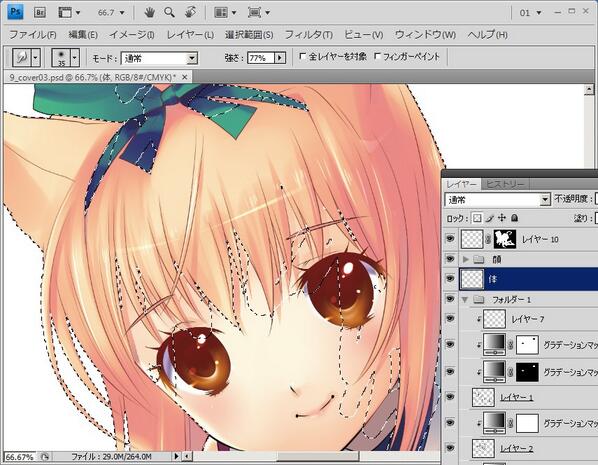Enable the フィンガーペイント checkbox
This screenshot has height=465, width=598.
377,56
